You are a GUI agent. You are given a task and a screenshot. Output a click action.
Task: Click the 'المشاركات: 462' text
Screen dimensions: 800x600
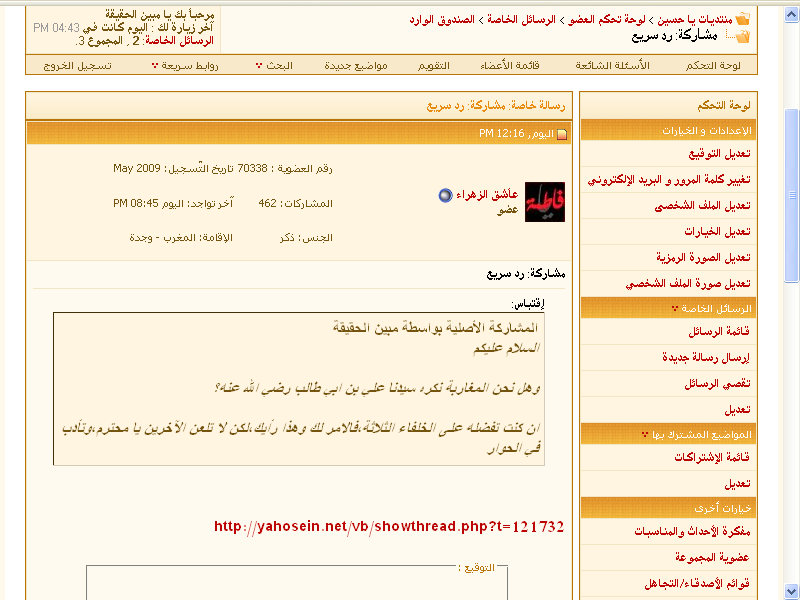pyautogui.click(x=295, y=204)
